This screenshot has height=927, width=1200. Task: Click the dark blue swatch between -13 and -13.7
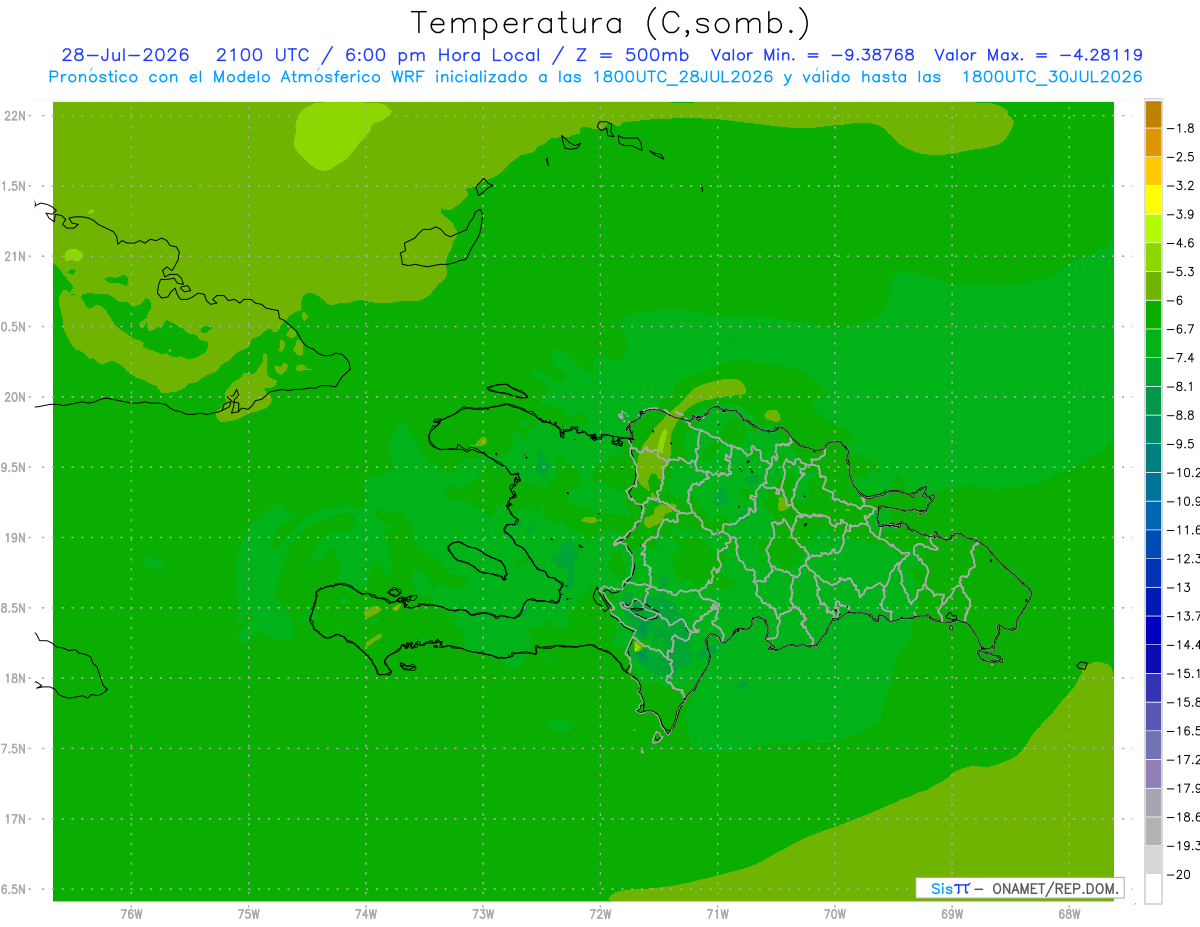pyautogui.click(x=1153, y=601)
